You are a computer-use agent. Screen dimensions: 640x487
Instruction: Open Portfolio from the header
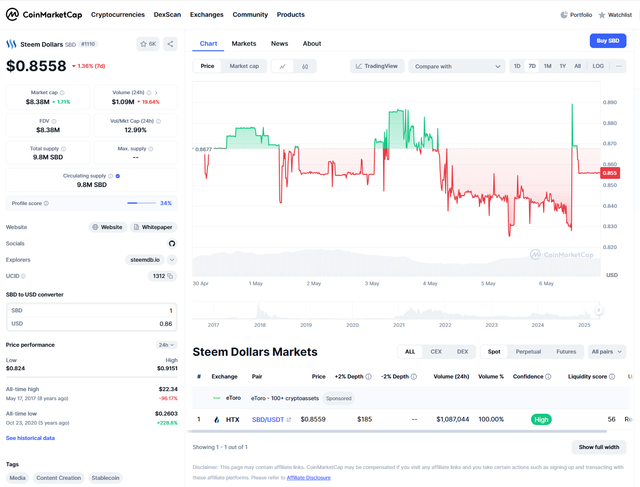[x=576, y=15]
